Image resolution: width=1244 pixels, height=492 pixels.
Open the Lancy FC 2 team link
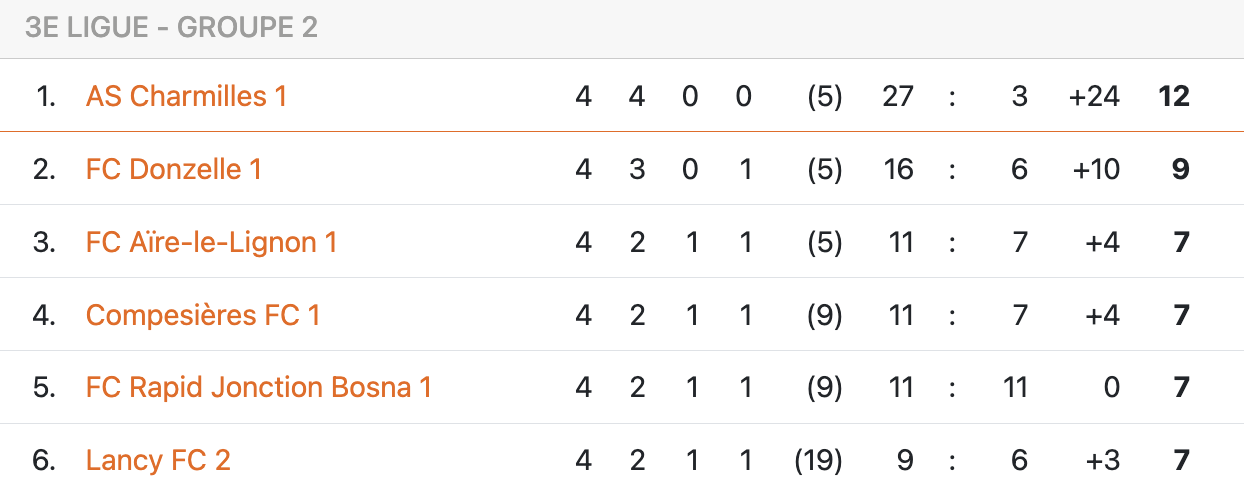(x=158, y=460)
